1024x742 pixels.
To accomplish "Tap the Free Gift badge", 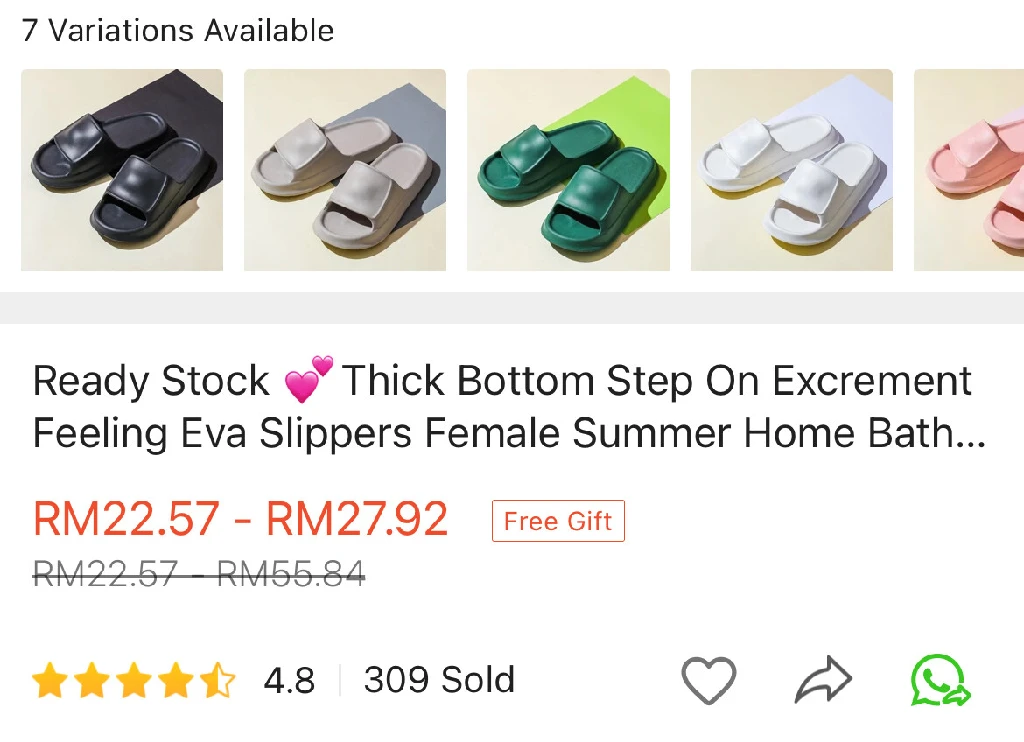I will (558, 521).
